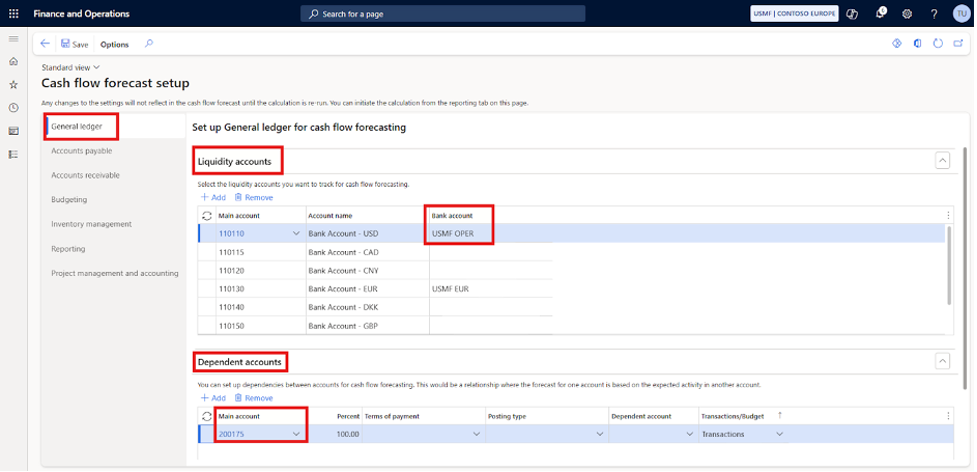Open the Standard view dropdown
Screen dimensions: 977x472
pos(71,67)
